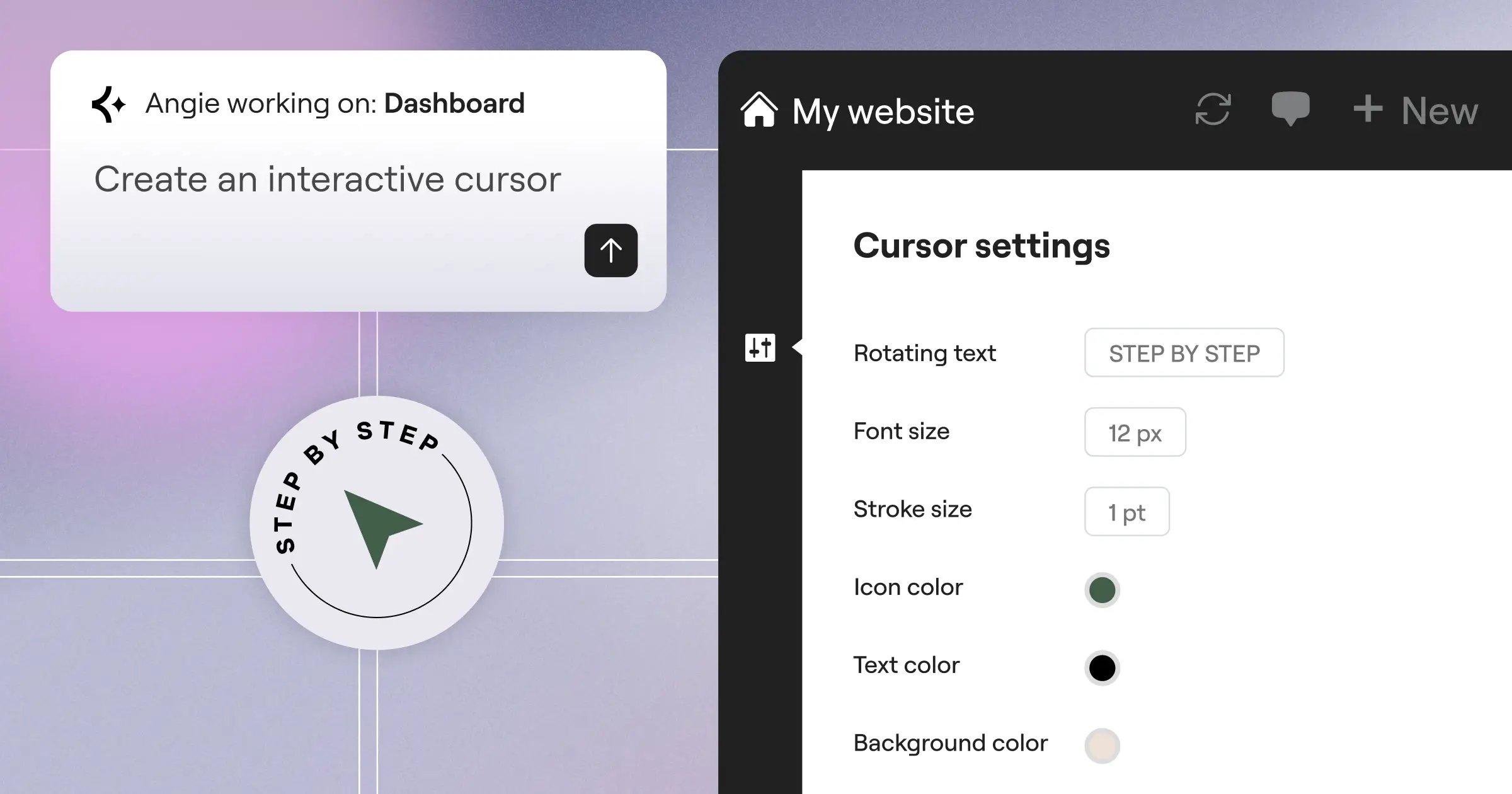The height and width of the screenshot is (794, 1512).
Task: Click the refresh sync icon
Action: (x=1213, y=110)
